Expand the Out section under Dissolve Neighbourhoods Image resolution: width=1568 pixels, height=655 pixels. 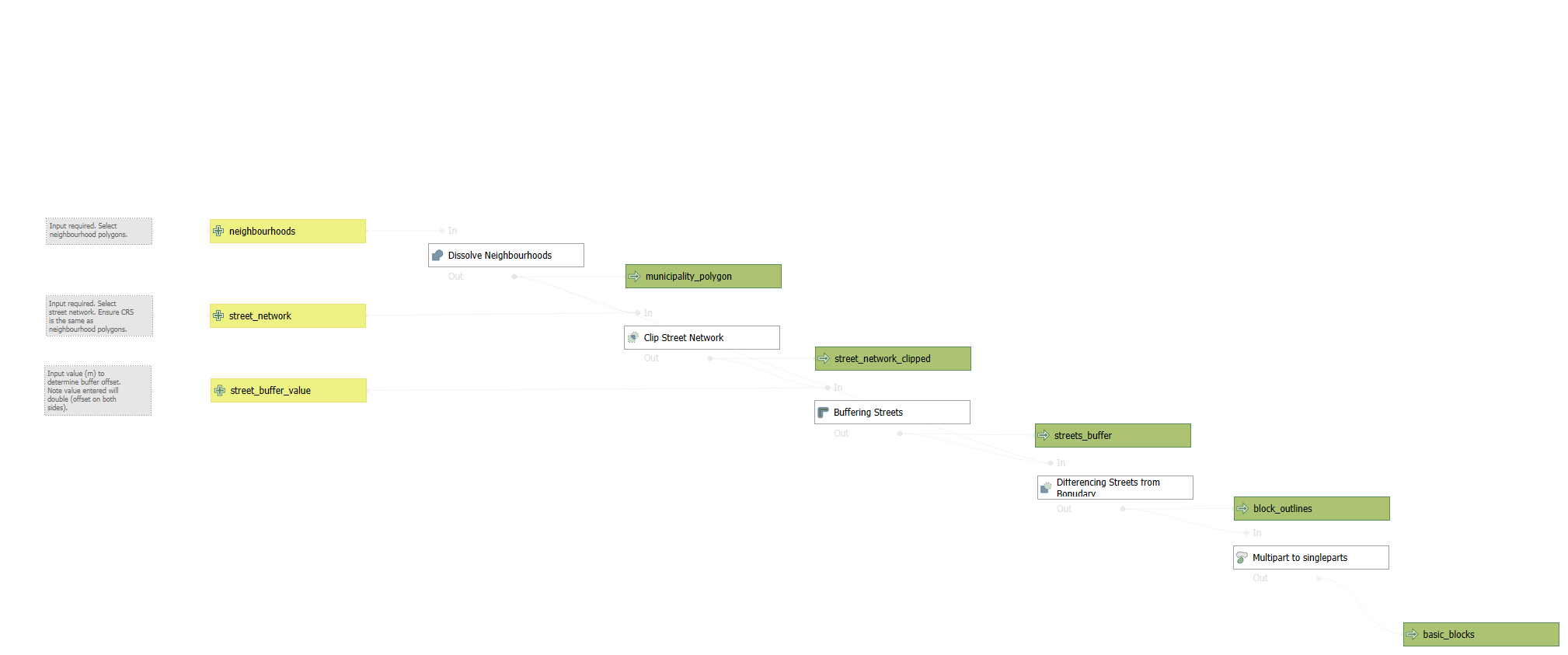point(455,277)
